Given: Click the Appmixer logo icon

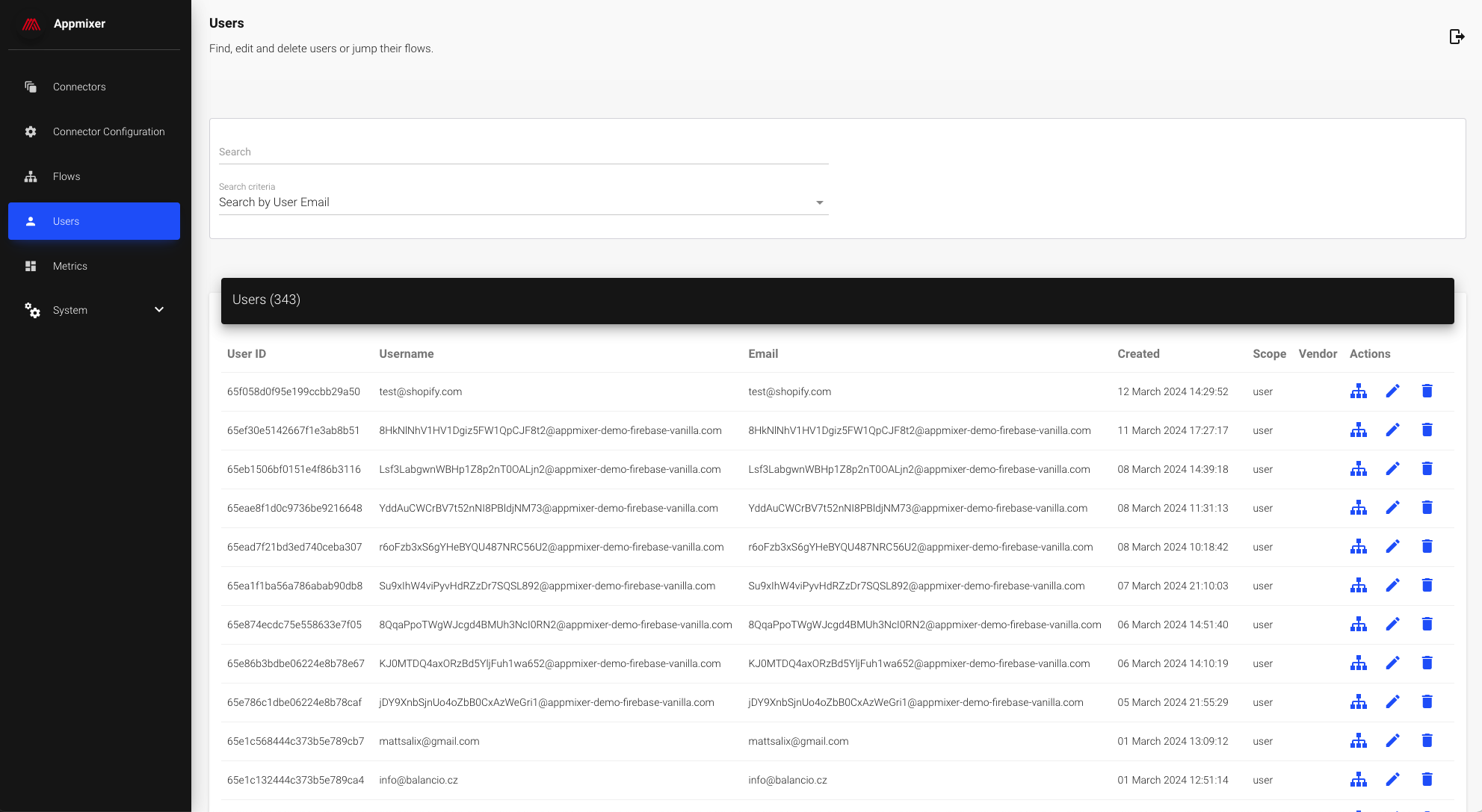Looking at the screenshot, I should point(31,24).
